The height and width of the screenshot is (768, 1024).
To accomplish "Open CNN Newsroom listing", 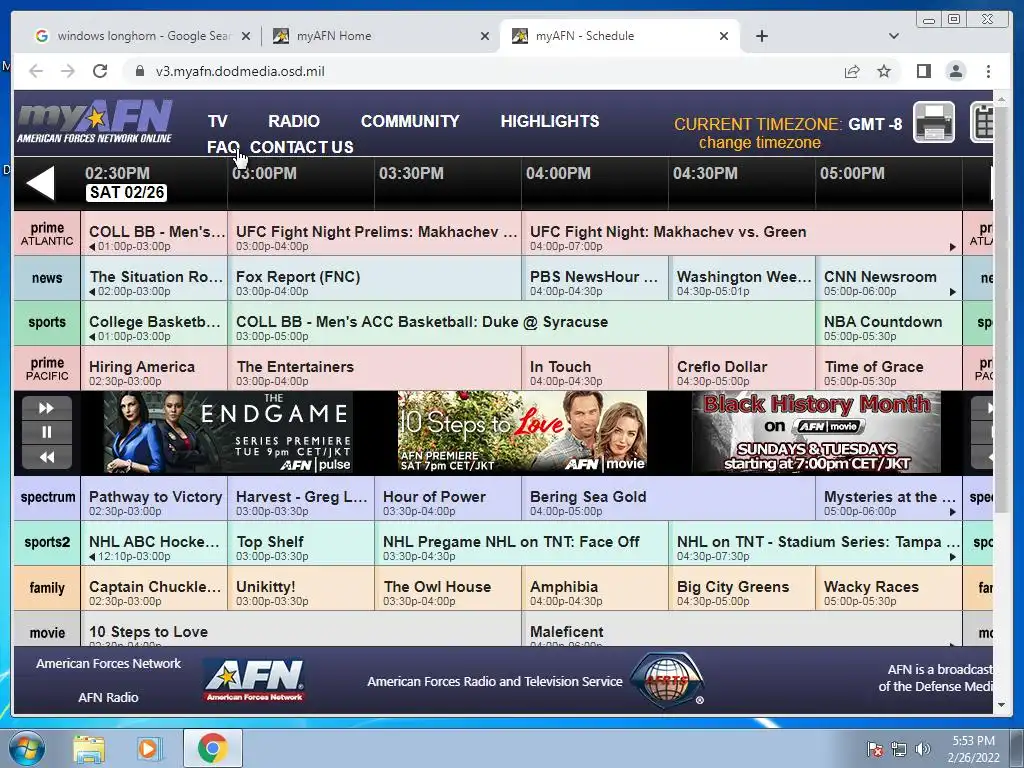I will (x=889, y=278).
